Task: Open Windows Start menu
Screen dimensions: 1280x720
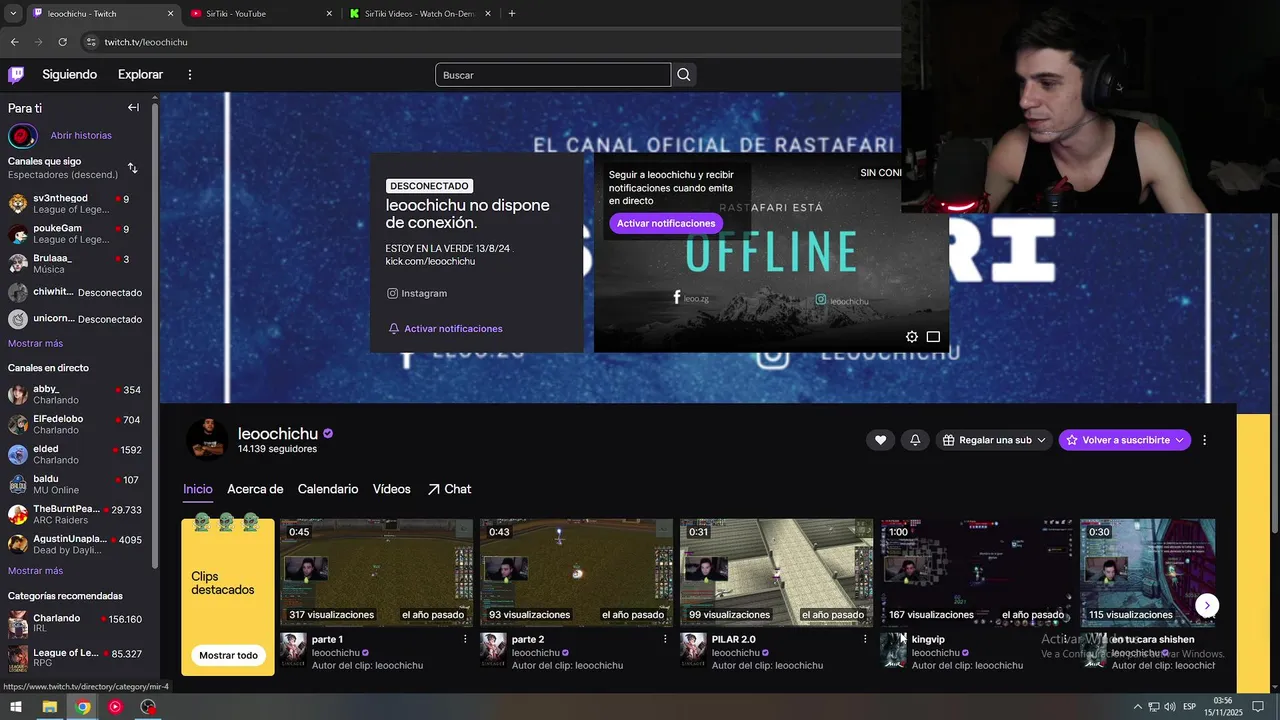Action: (x=16, y=707)
